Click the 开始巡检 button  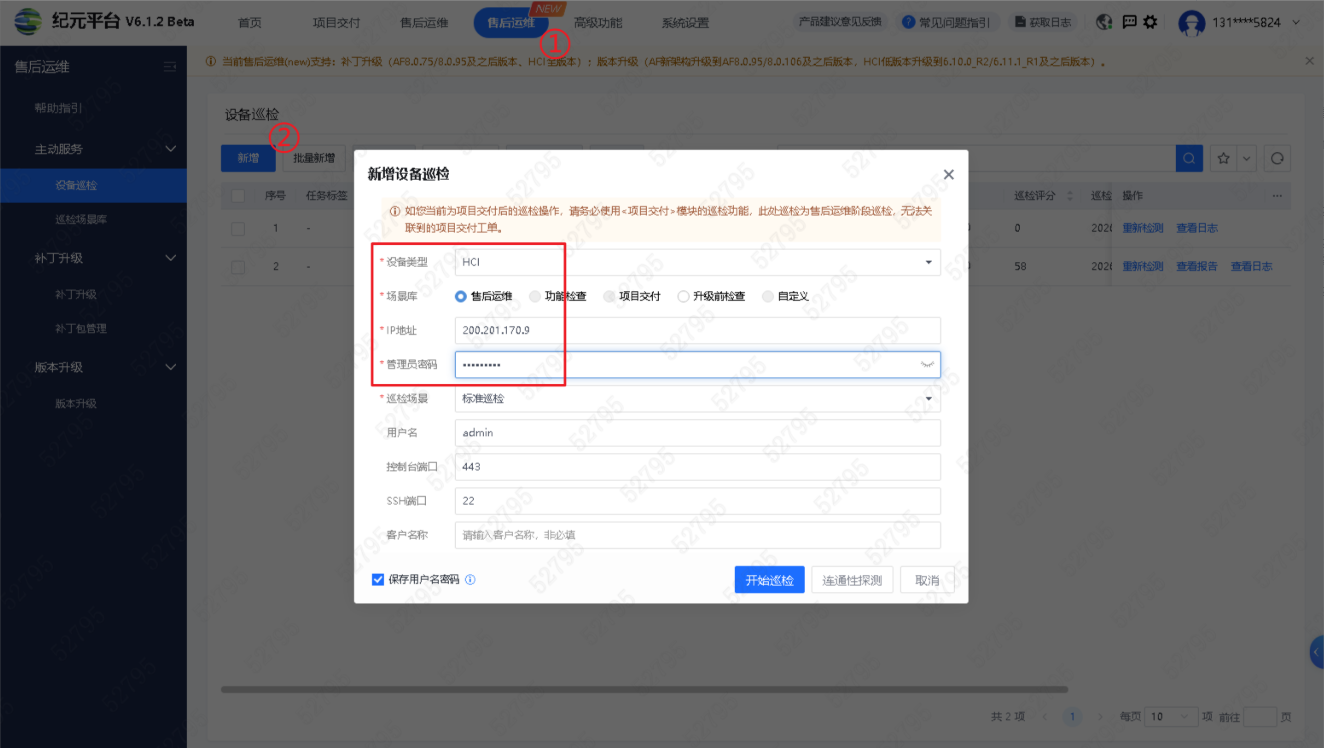click(x=769, y=581)
